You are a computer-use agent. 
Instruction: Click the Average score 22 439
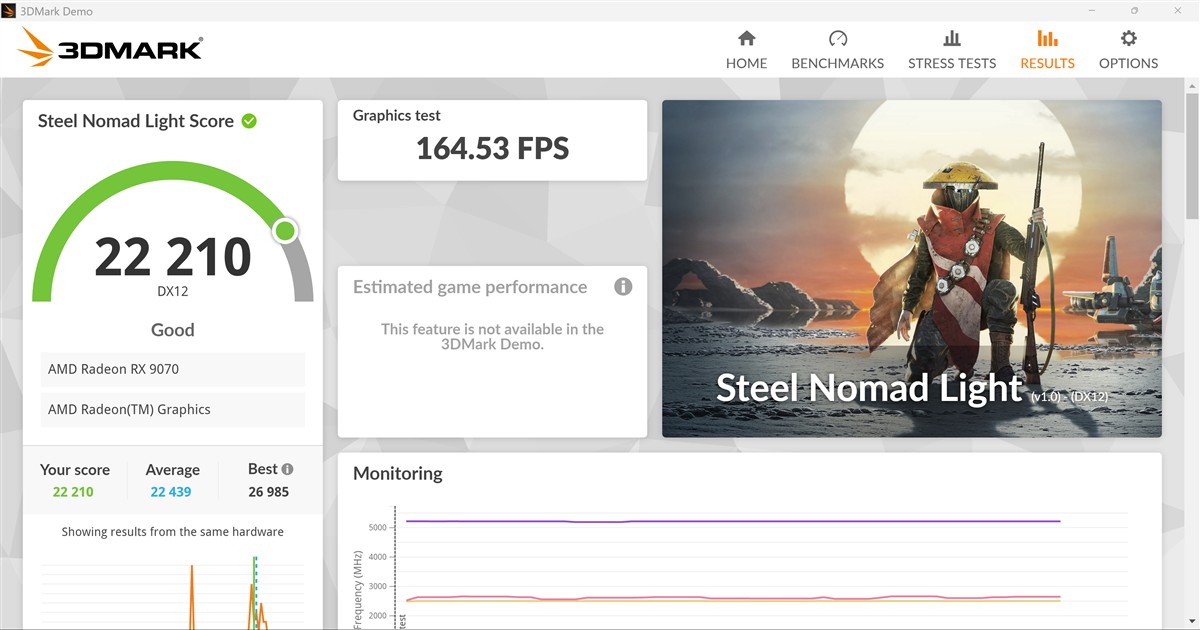171,492
